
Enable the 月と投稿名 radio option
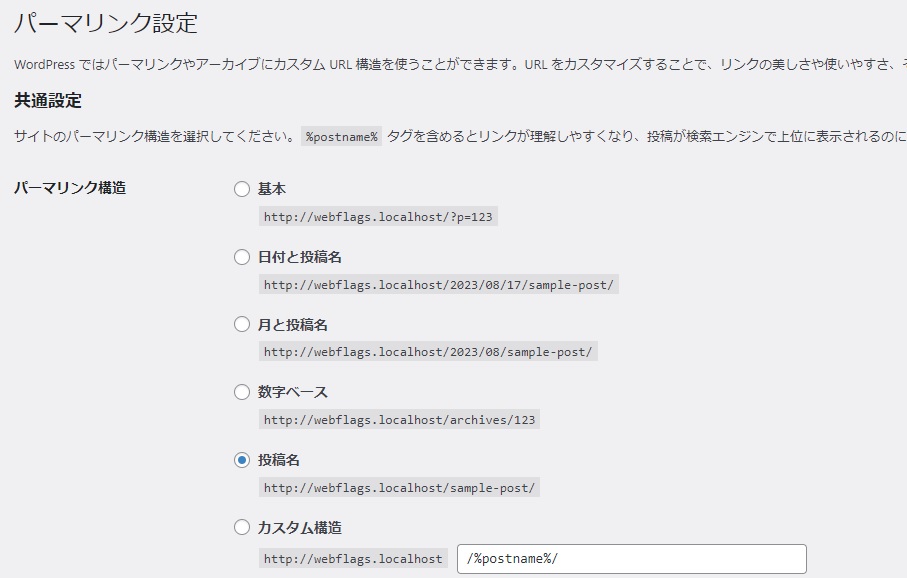pyautogui.click(x=241, y=325)
